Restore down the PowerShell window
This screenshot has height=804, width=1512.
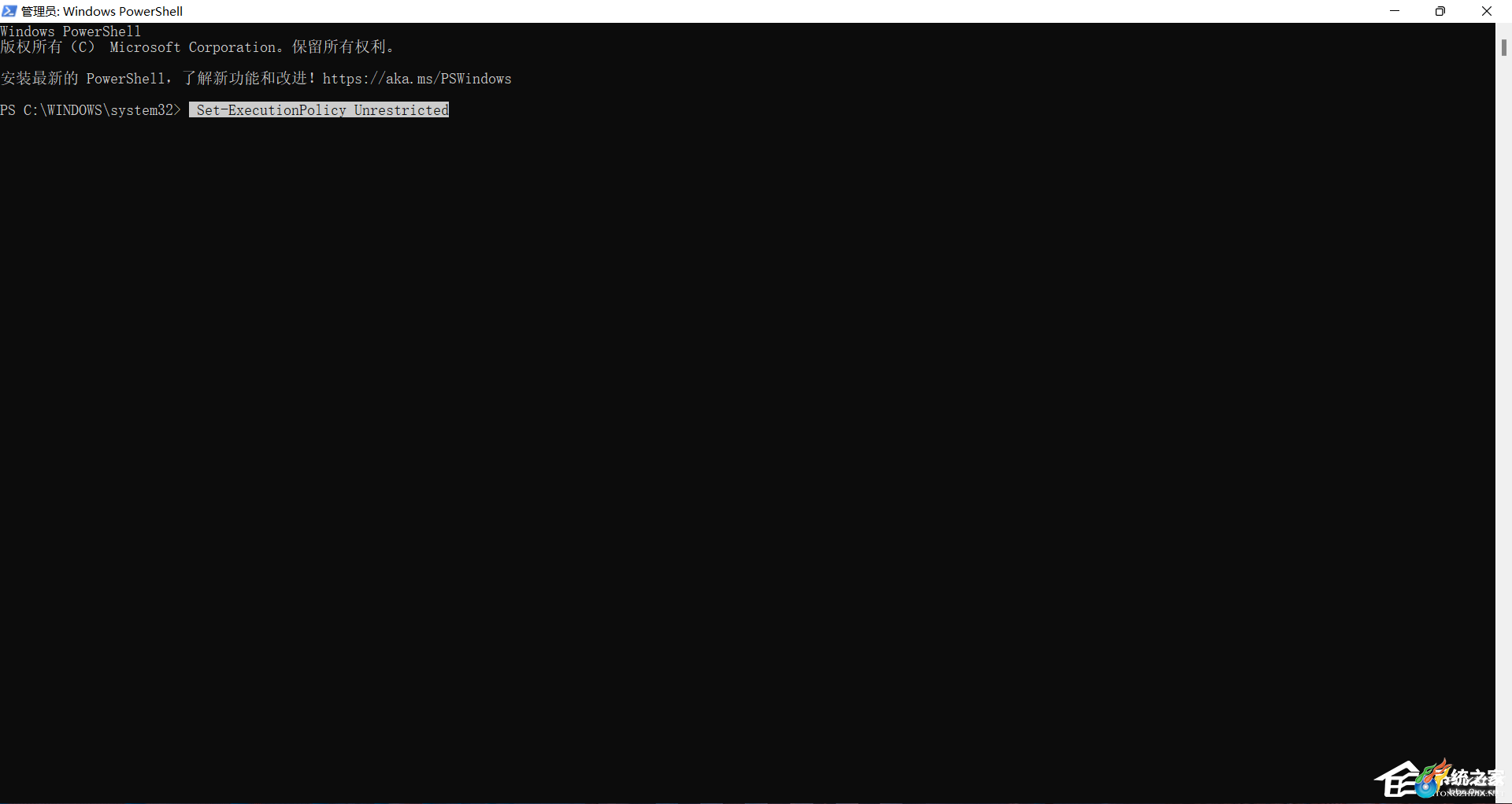pyautogui.click(x=1440, y=11)
